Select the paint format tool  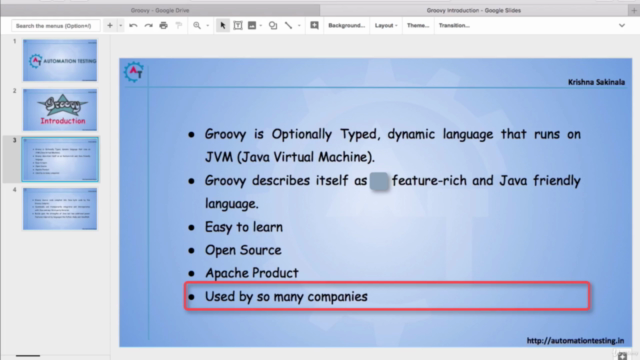point(178,25)
